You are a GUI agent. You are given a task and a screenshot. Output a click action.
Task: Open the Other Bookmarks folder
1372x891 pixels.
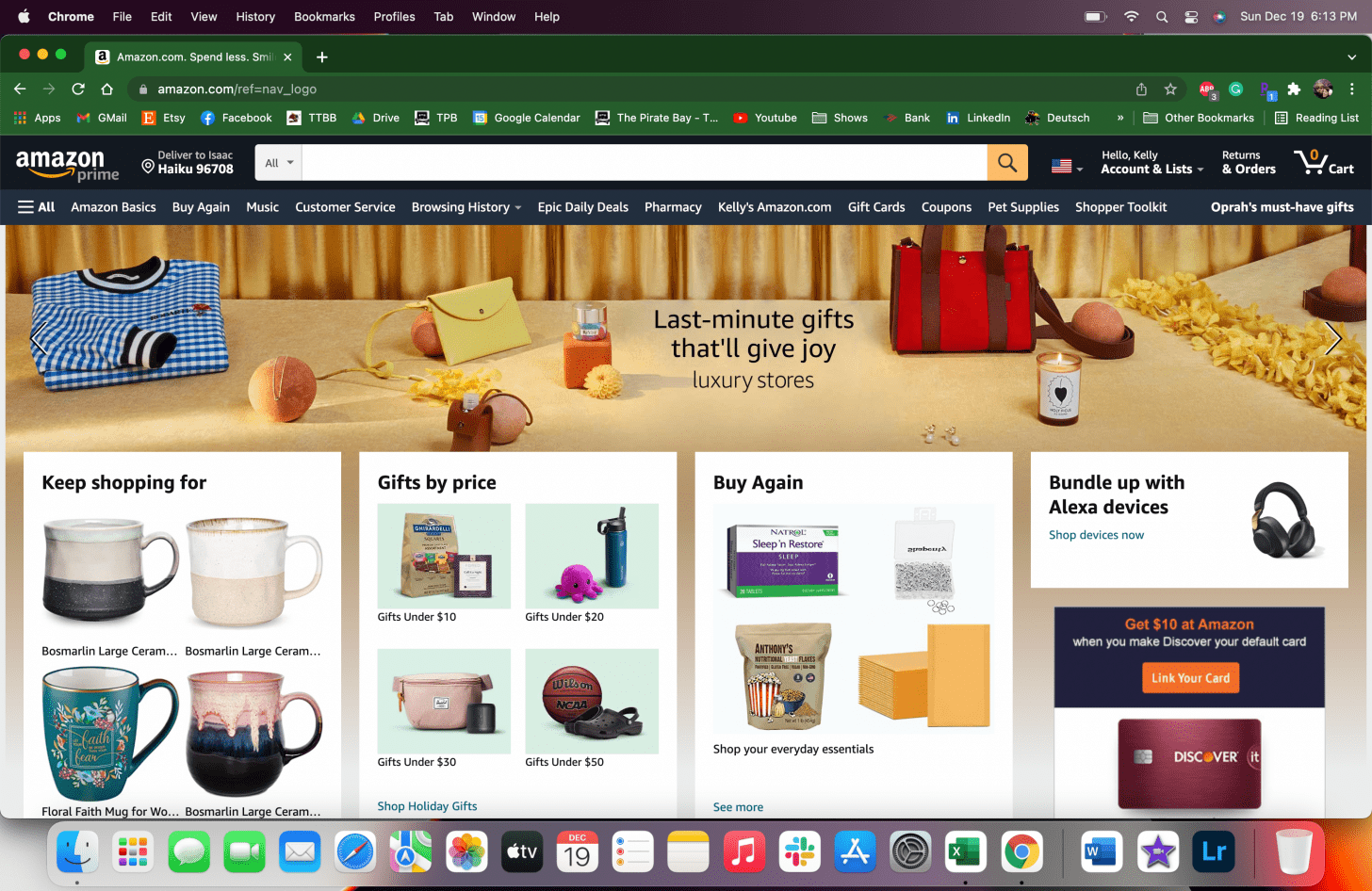pyautogui.click(x=1198, y=118)
